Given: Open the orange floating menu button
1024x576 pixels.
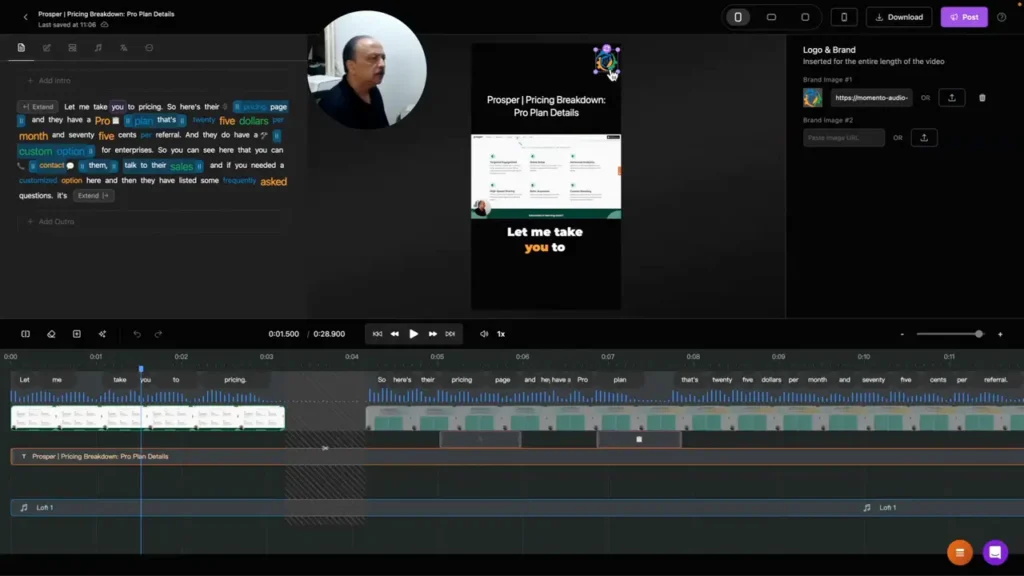Looking at the screenshot, I should coord(960,552).
